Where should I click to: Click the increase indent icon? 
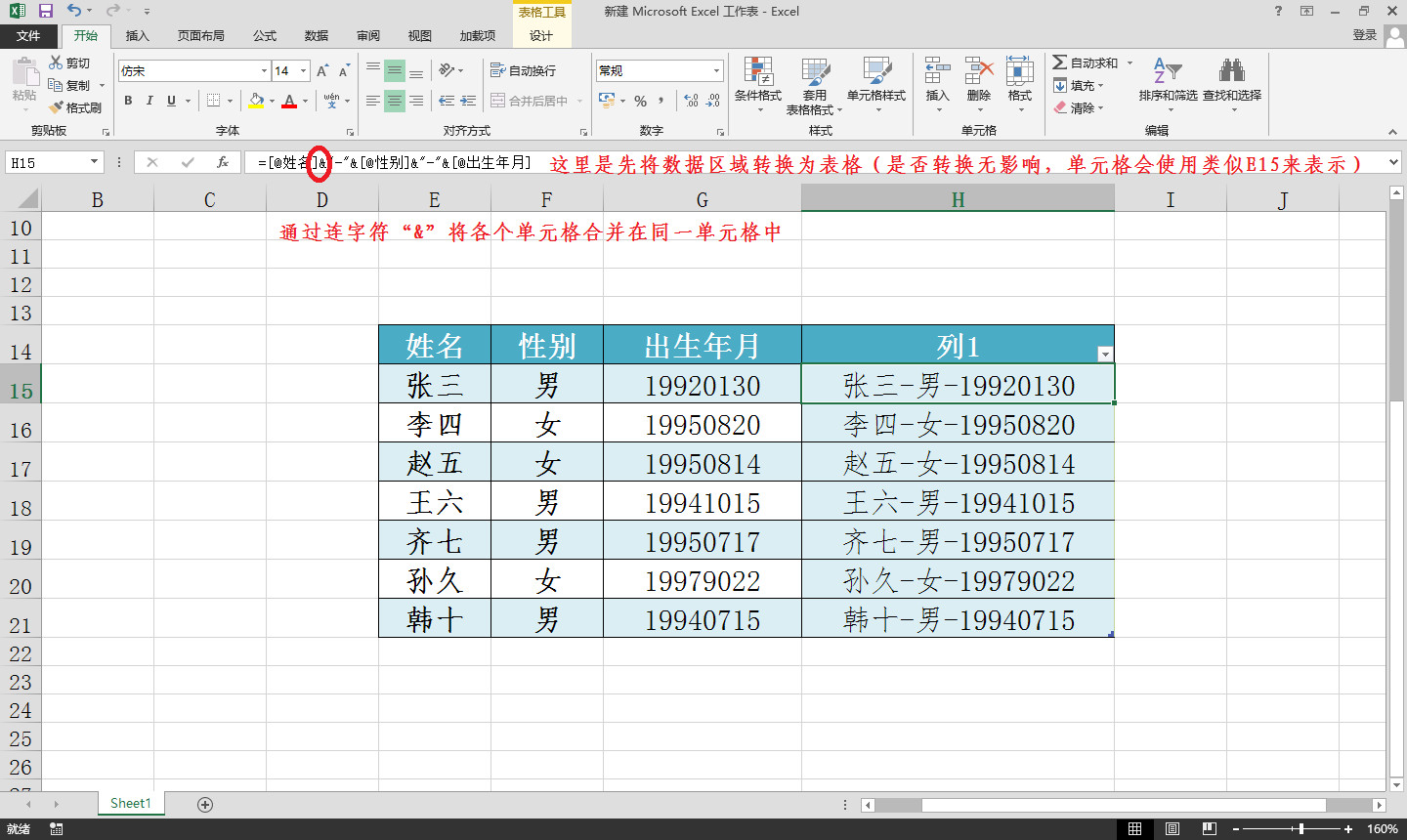[x=468, y=101]
